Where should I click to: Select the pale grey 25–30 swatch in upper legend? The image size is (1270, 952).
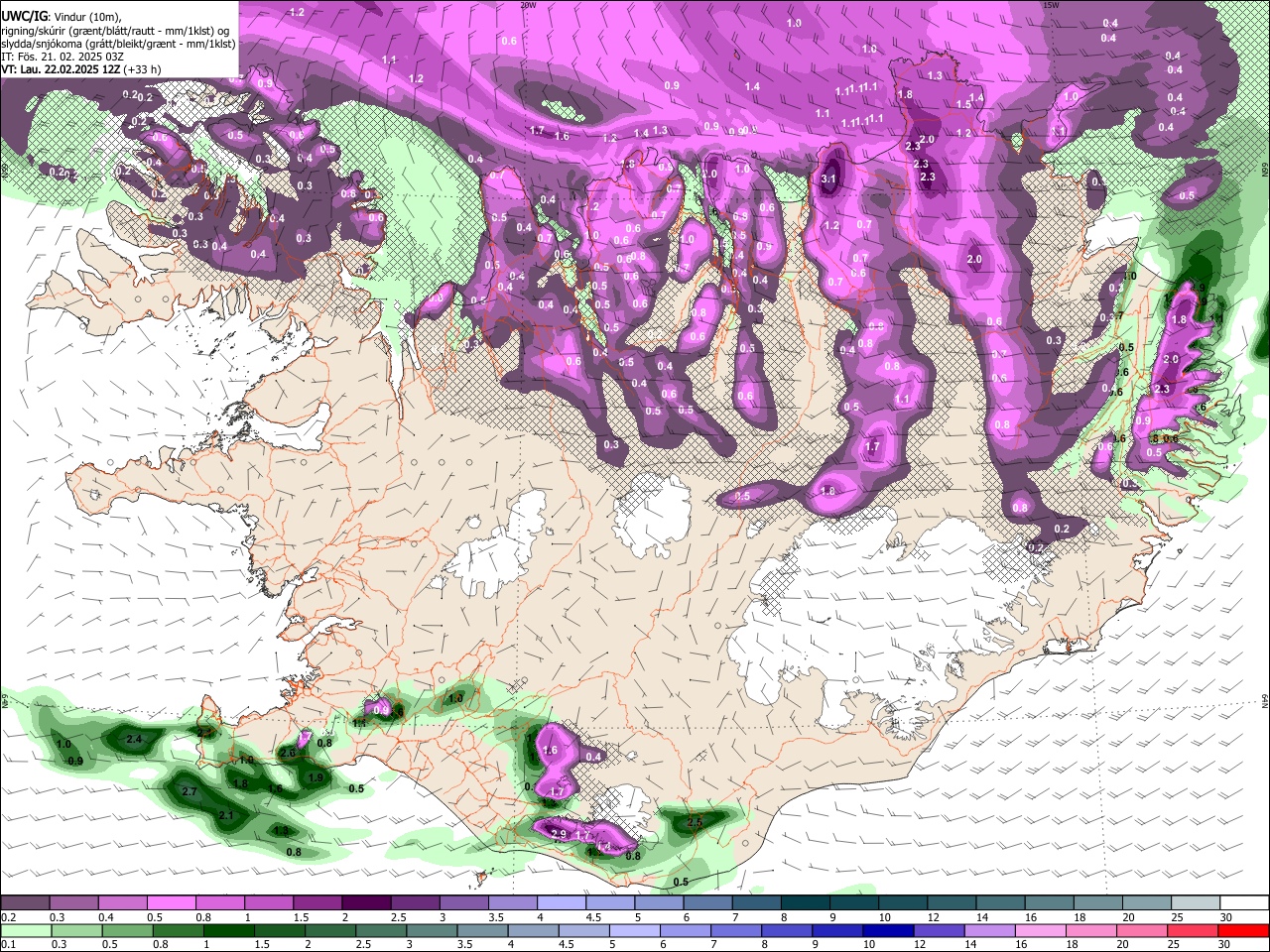click(x=1196, y=902)
